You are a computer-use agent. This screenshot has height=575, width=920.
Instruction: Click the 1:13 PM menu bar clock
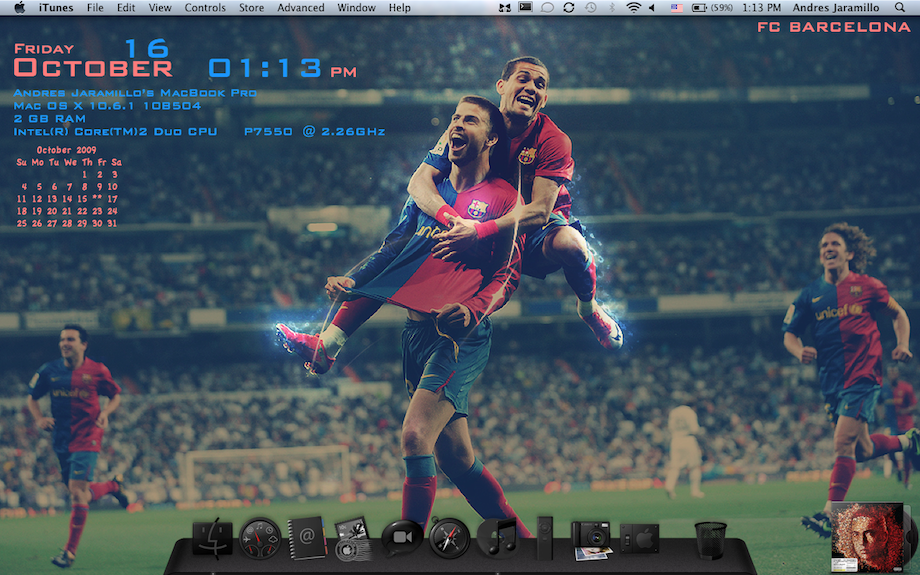762,8
